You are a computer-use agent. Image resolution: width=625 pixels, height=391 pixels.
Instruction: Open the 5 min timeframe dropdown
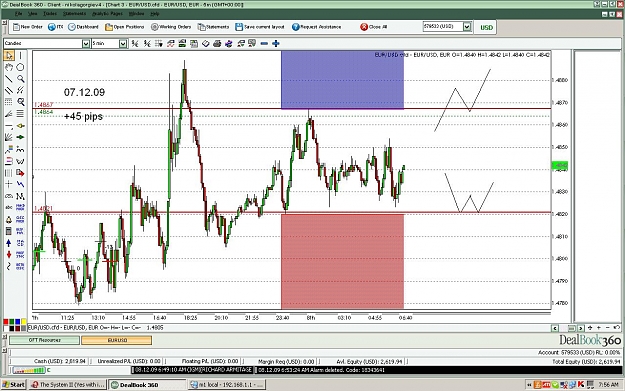(123, 43)
